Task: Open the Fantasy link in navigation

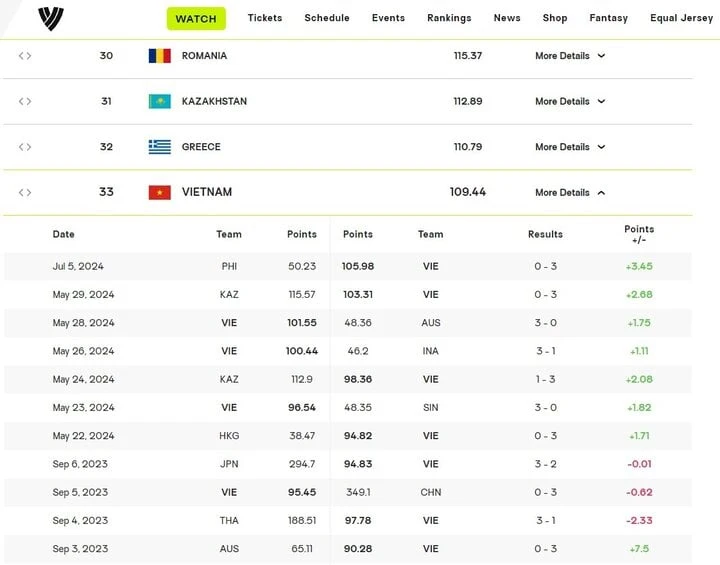Action: coord(609,18)
